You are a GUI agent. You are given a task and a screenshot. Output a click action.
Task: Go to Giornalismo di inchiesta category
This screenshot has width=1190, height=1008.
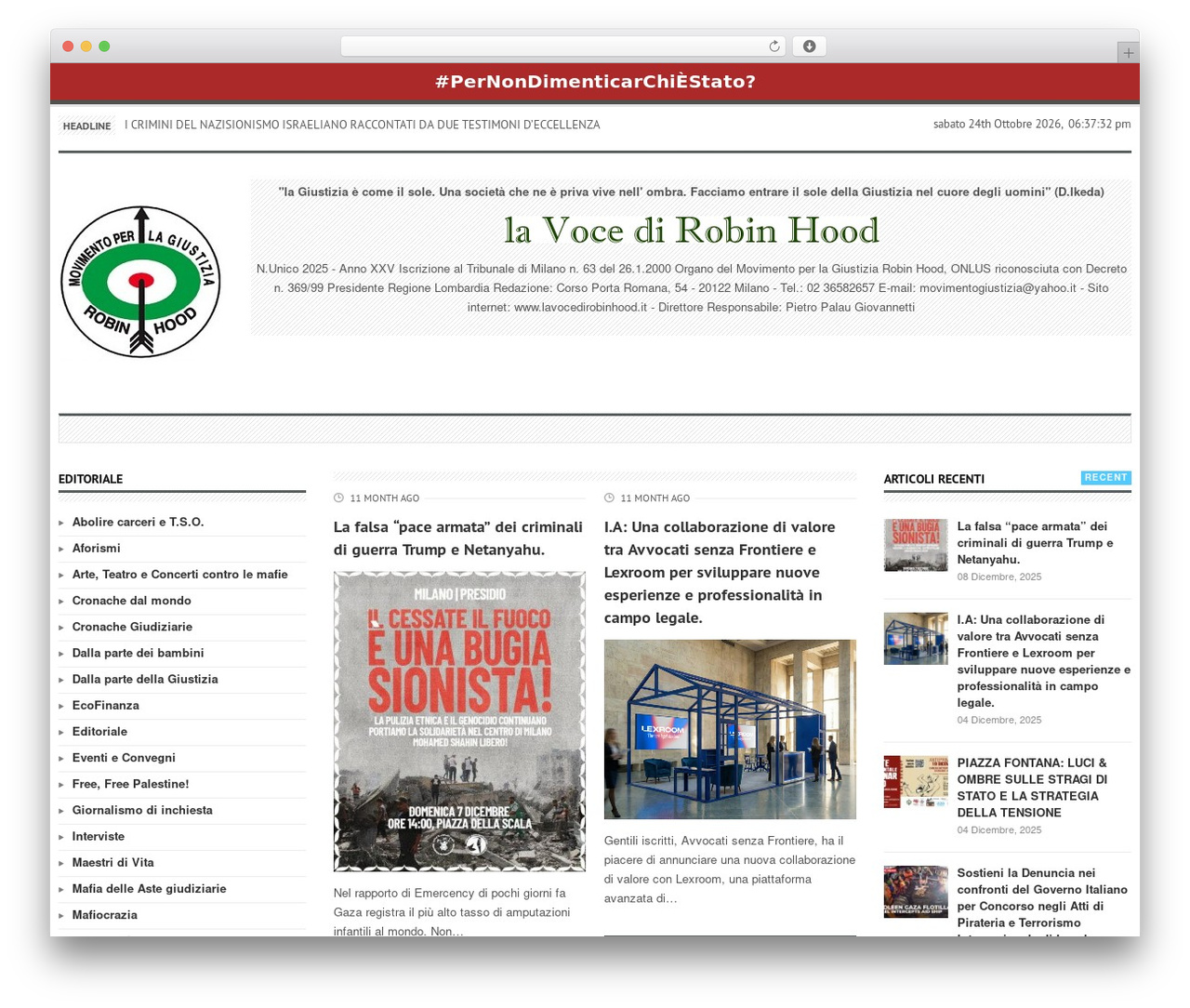[x=142, y=810]
